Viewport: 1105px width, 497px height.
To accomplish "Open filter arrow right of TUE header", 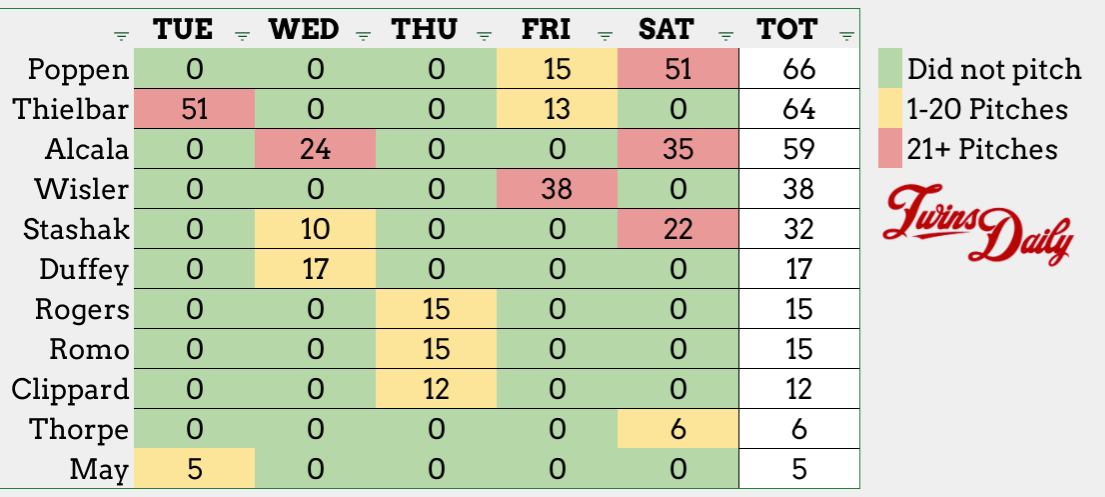I will tap(242, 36).
